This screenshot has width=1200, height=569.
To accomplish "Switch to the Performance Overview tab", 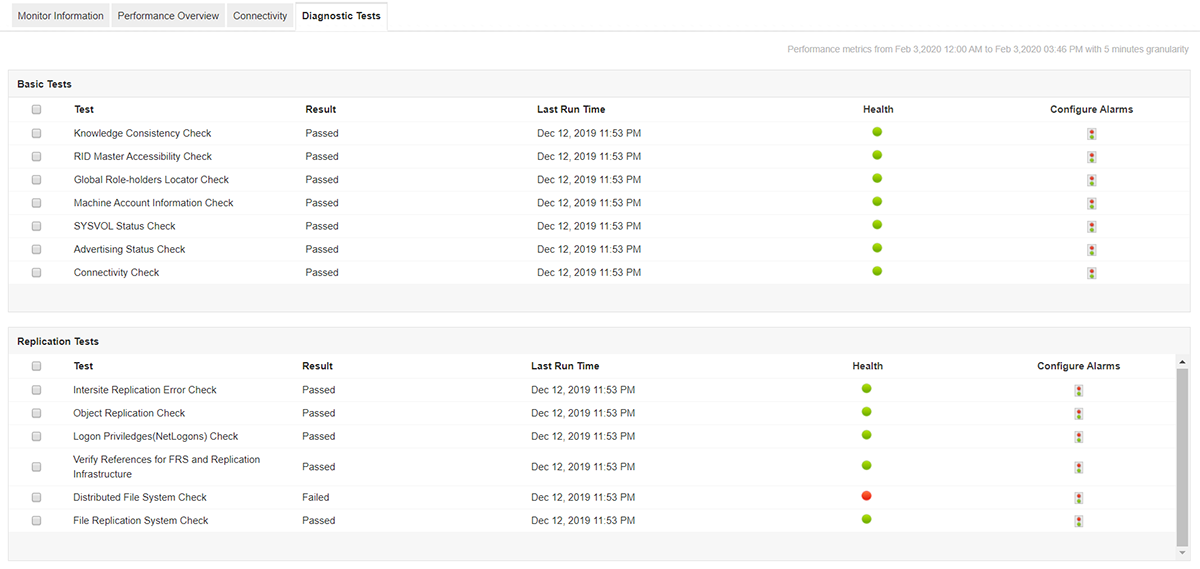I will point(168,16).
